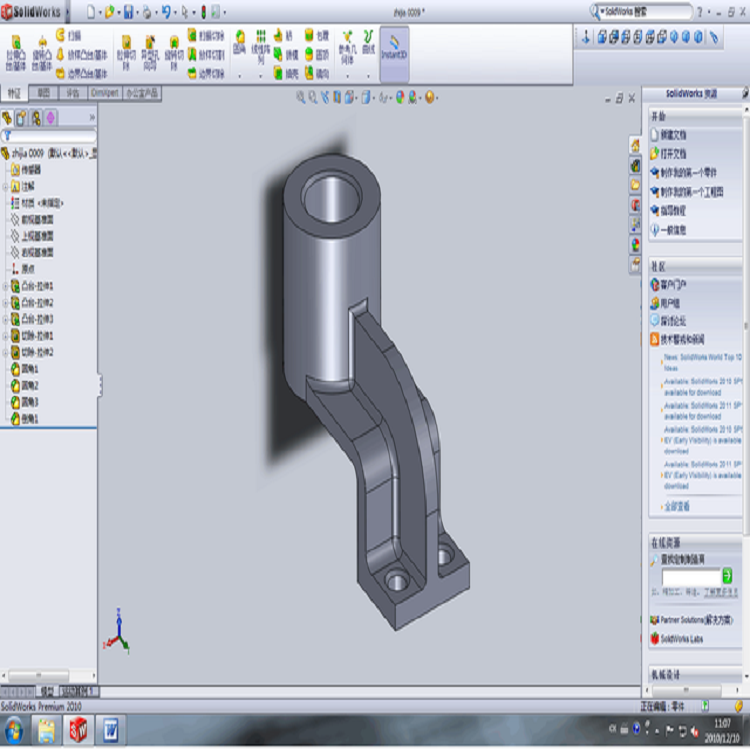Open the dropdown arrow next to the New document icon
The height and width of the screenshot is (750, 750).
[98, 13]
